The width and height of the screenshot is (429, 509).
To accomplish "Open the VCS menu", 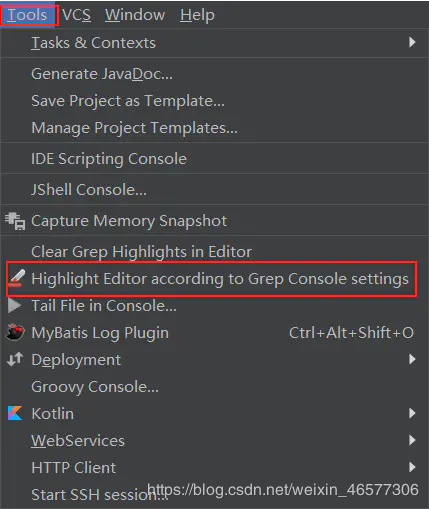I will point(76,15).
